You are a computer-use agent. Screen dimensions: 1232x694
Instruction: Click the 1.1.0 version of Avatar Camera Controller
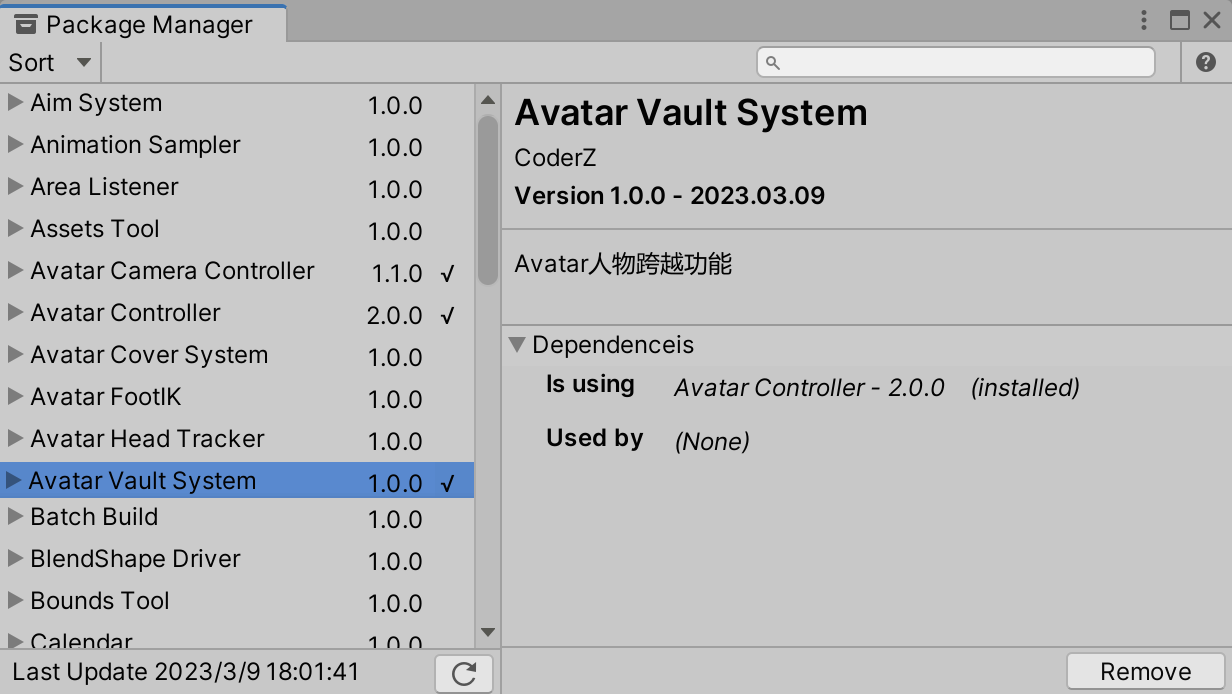[396, 273]
